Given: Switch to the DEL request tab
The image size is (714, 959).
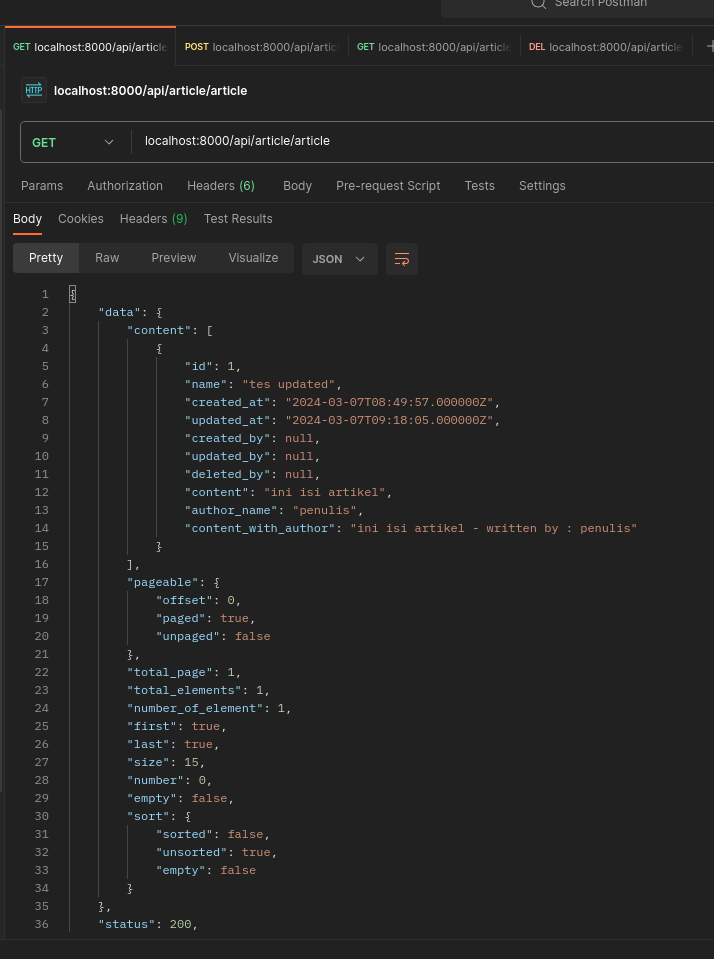Looking at the screenshot, I should coord(605,47).
